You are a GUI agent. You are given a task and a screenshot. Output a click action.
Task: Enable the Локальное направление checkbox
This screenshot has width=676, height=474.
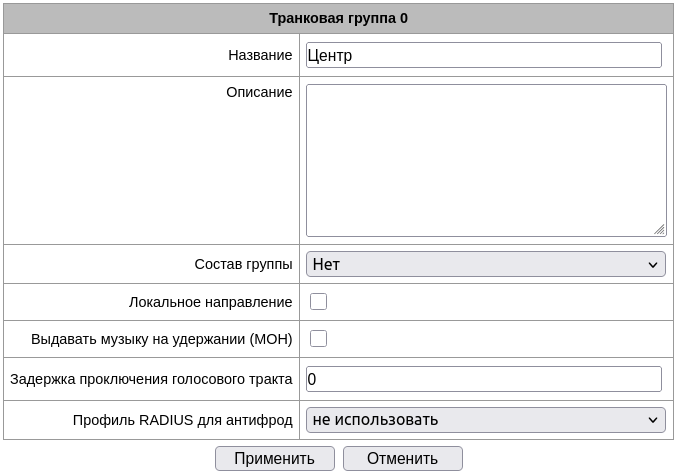(x=318, y=302)
